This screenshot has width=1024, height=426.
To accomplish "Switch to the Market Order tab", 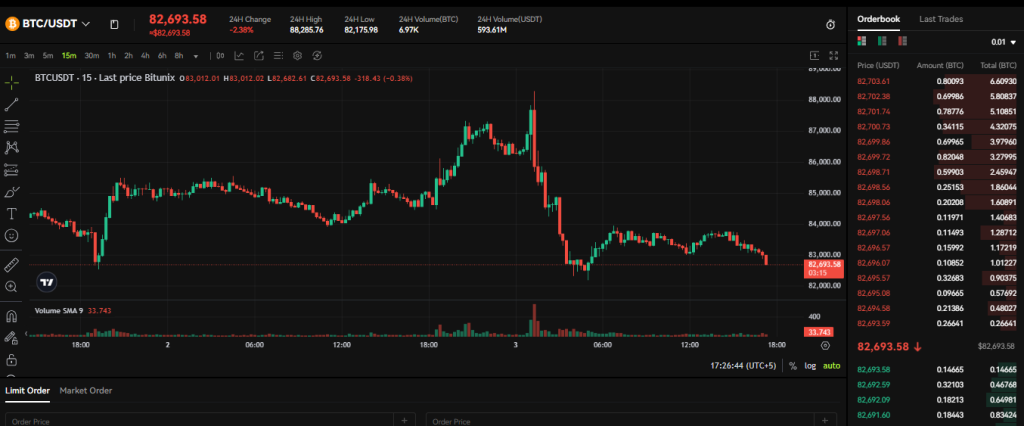I will point(86,391).
